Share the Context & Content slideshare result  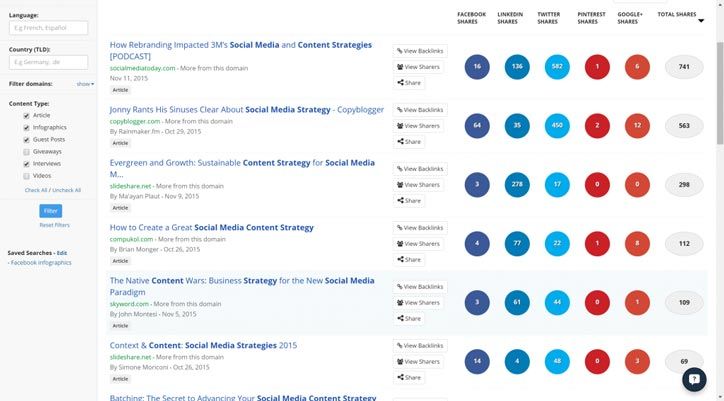(x=409, y=377)
